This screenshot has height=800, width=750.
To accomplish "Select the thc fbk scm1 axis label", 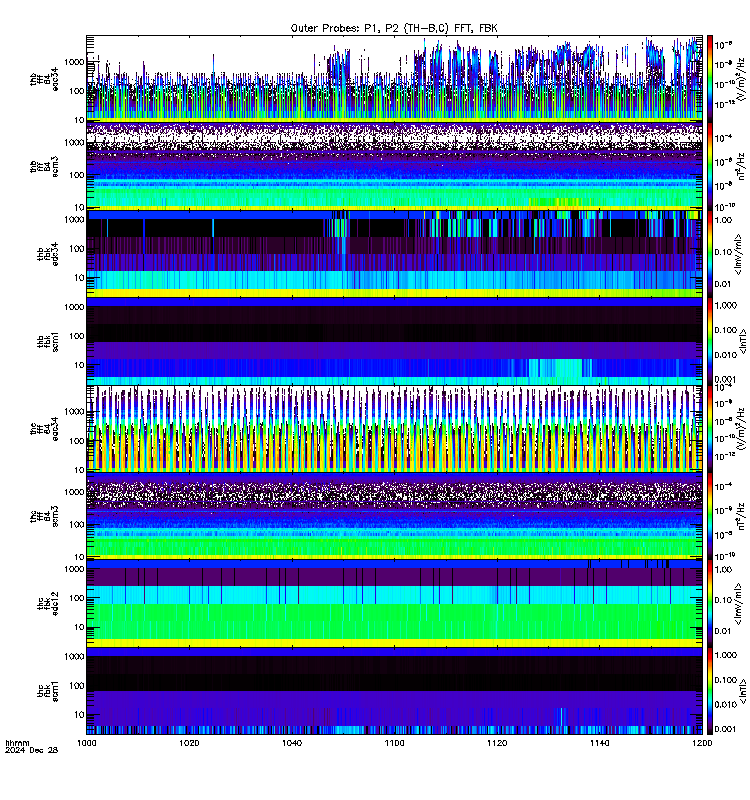I will click(x=48, y=691).
